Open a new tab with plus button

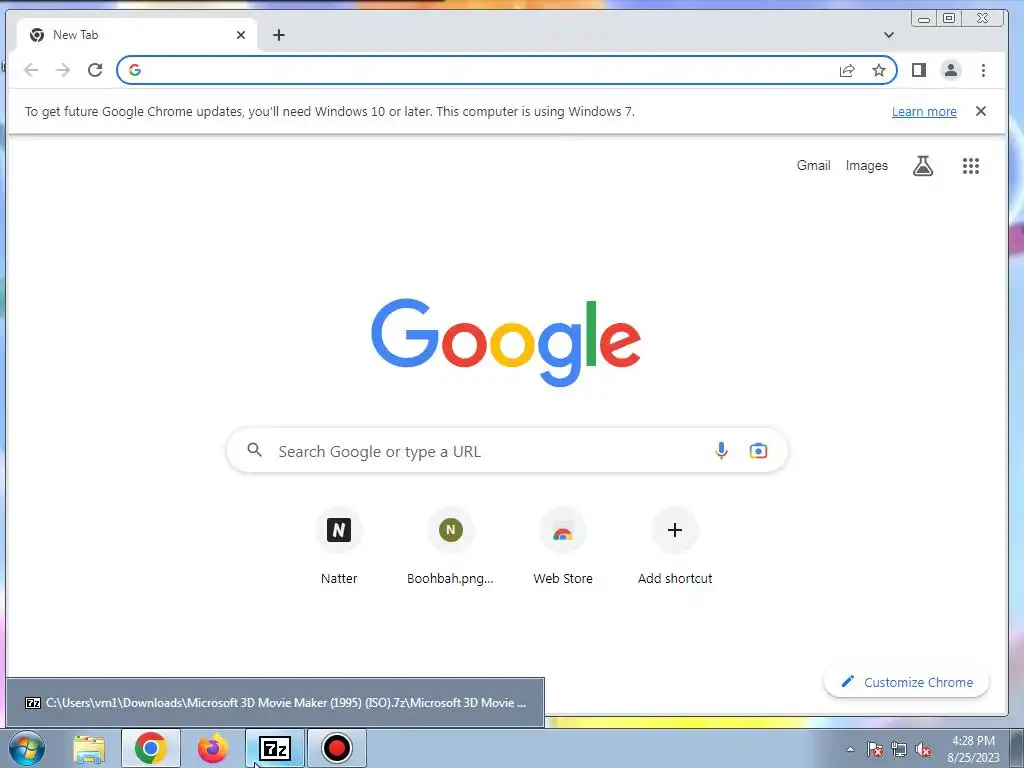279,35
